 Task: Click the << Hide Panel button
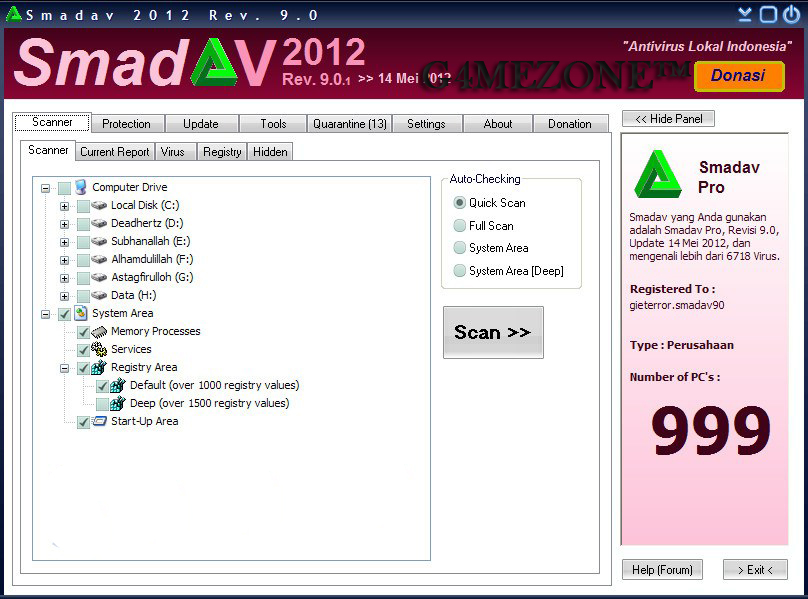click(668, 119)
